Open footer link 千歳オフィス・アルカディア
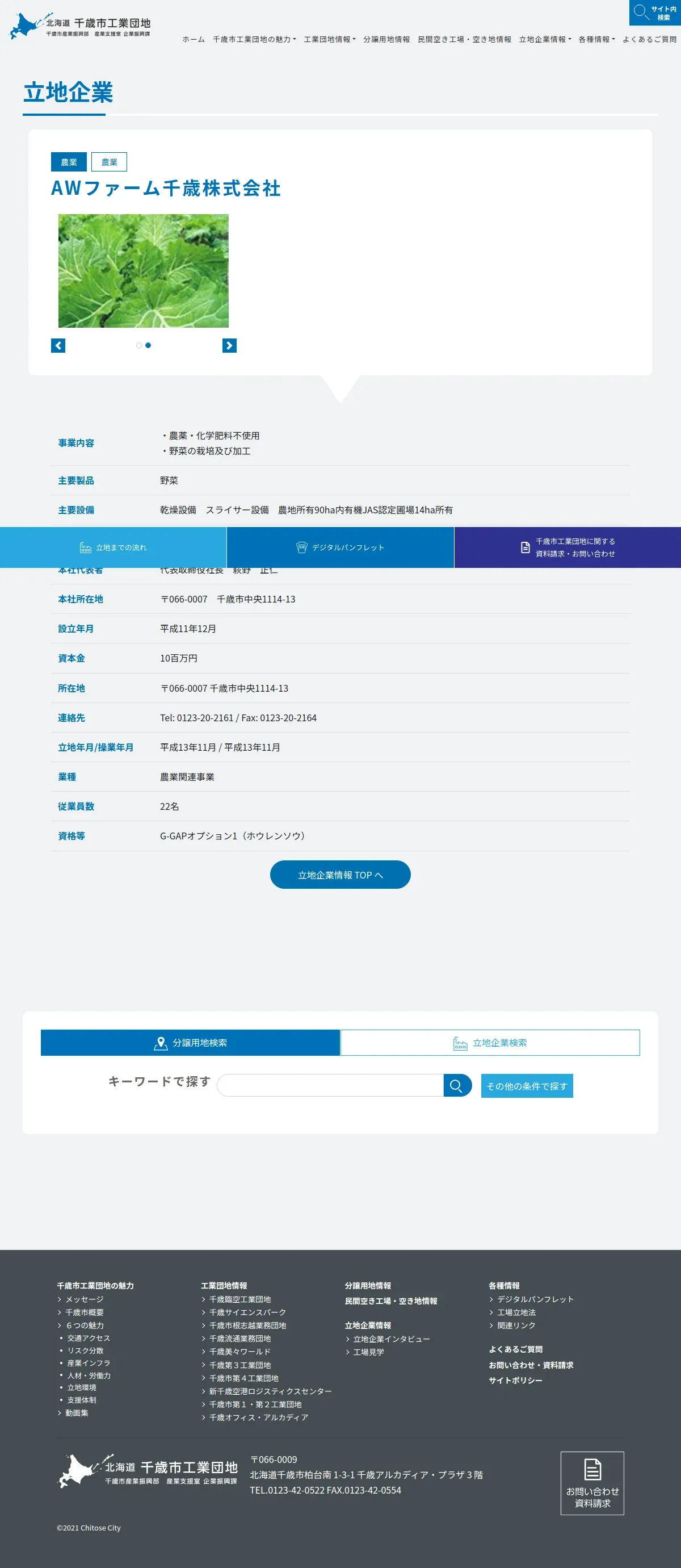Viewport: 681px width, 1568px height. [258, 1418]
